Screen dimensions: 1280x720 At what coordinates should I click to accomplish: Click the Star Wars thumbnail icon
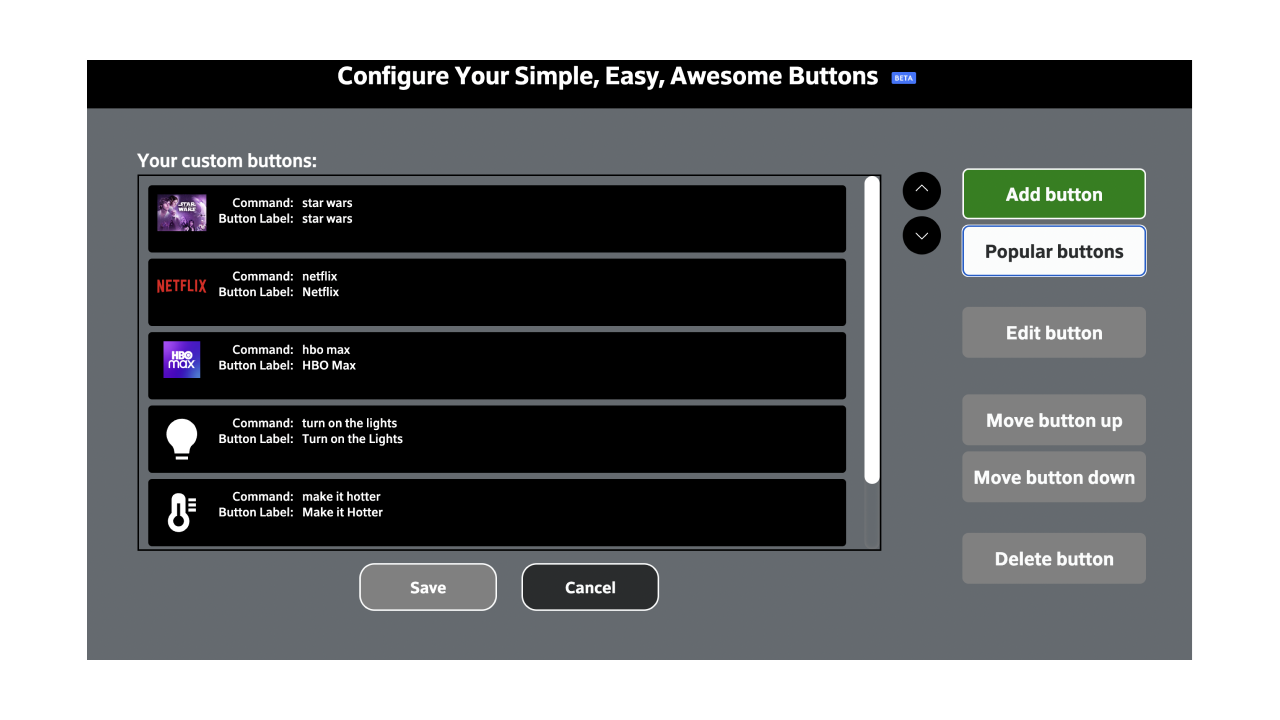tap(182, 212)
